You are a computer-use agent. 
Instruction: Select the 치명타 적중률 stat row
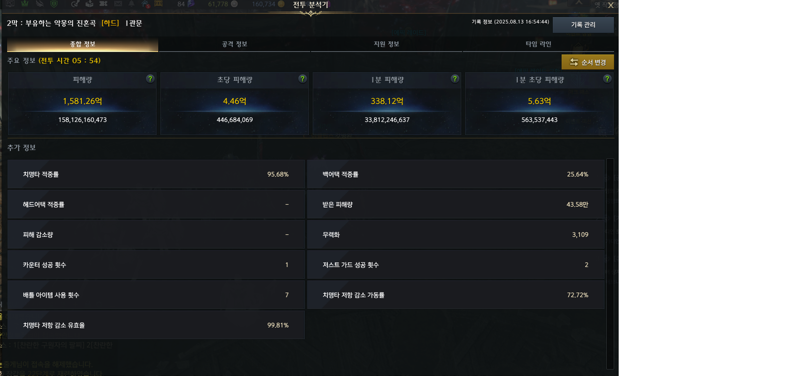pyautogui.click(x=156, y=174)
